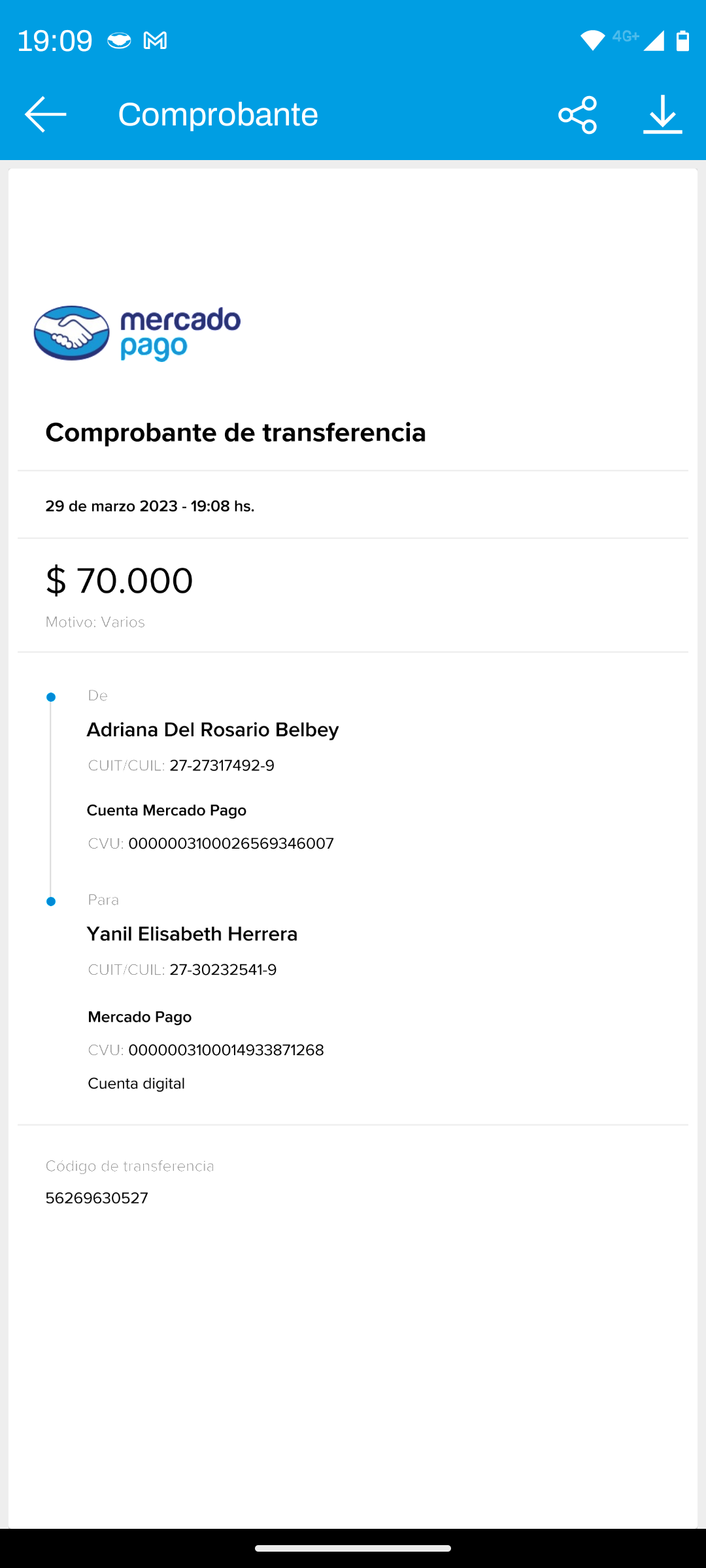
Task: Tap the status bar clock
Action: [x=55, y=41]
